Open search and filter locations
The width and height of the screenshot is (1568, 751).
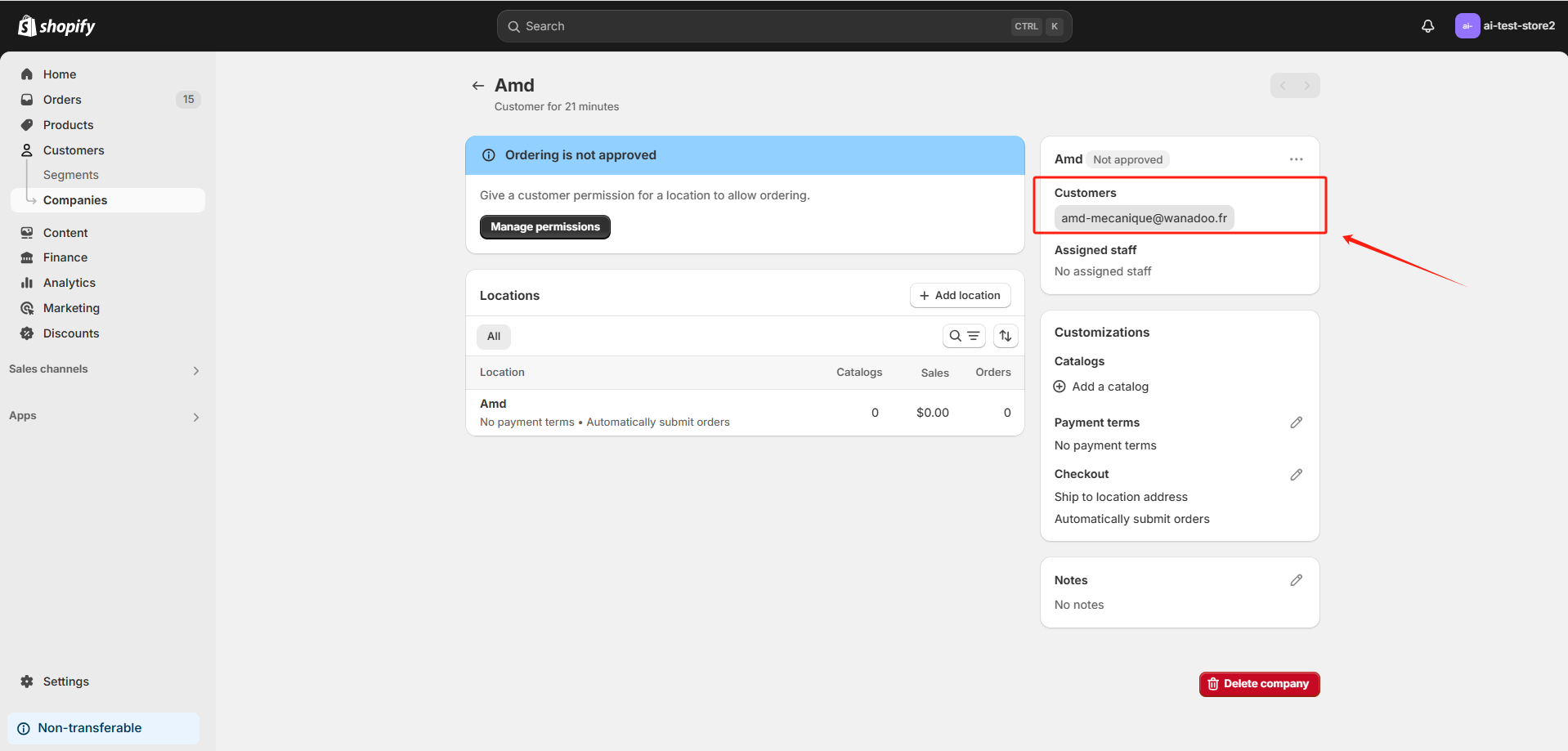tap(964, 336)
